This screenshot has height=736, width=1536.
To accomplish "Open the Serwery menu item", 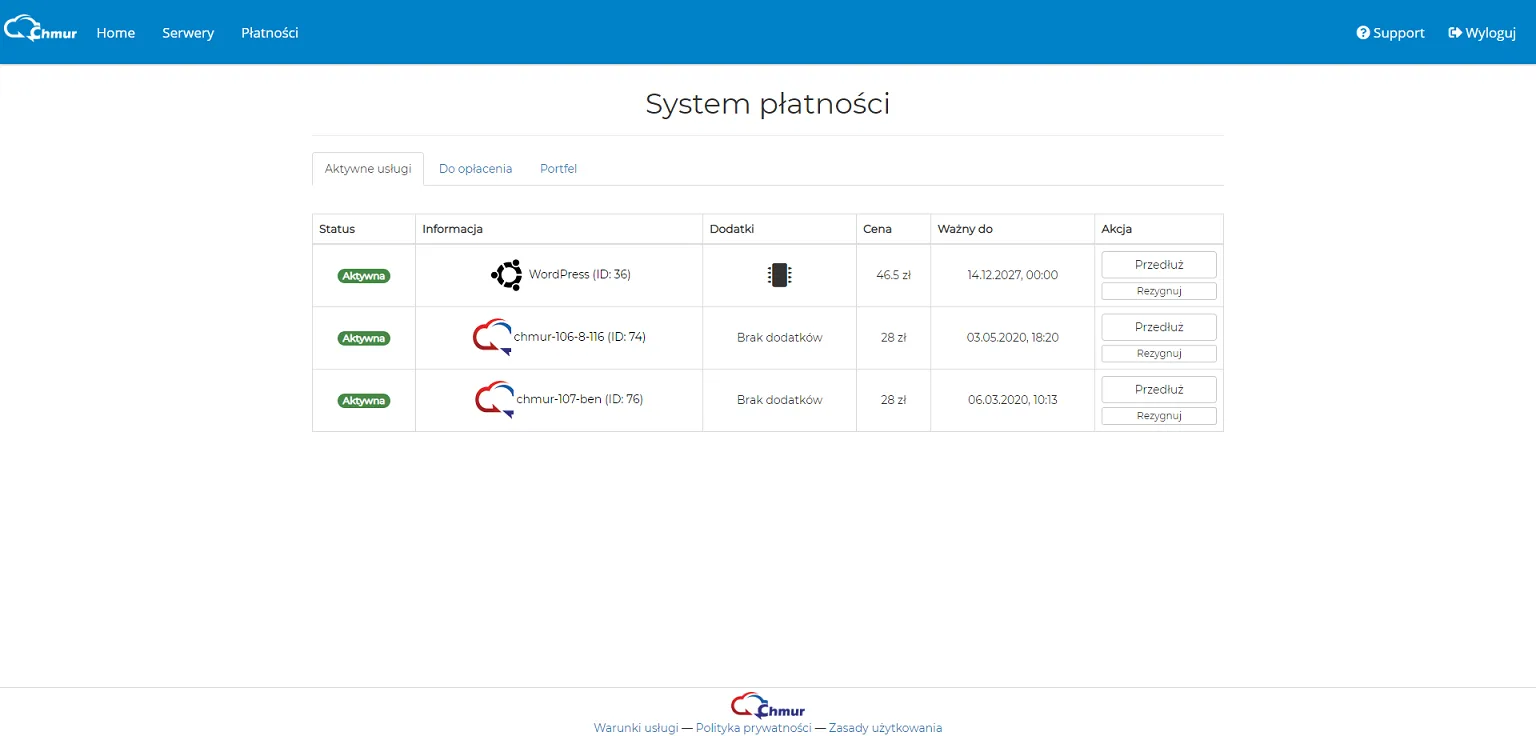I will click(188, 33).
